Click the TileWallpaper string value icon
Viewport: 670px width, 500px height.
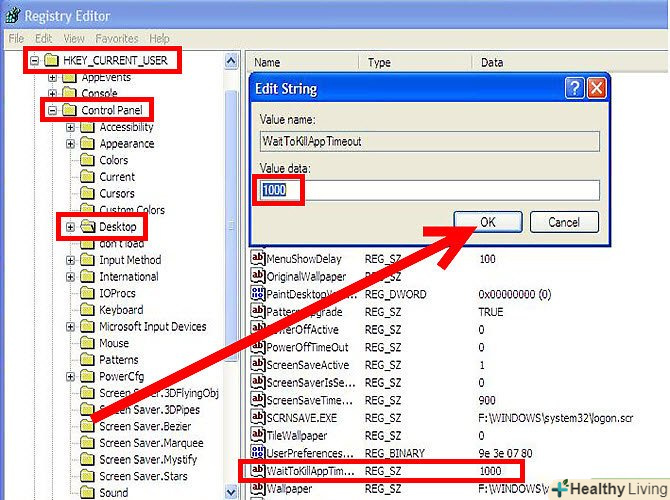tap(258, 435)
